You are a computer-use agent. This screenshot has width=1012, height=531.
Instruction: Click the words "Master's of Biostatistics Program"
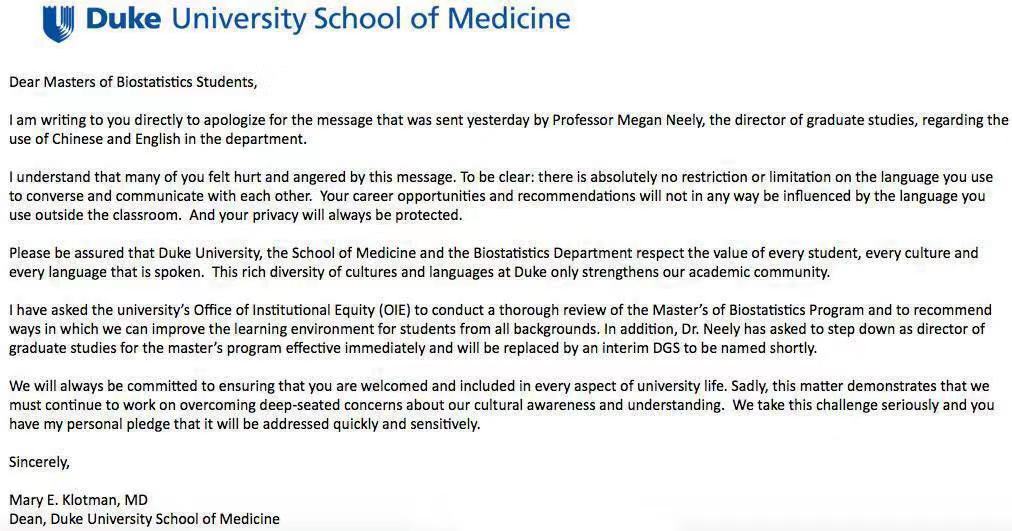(x=701, y=310)
